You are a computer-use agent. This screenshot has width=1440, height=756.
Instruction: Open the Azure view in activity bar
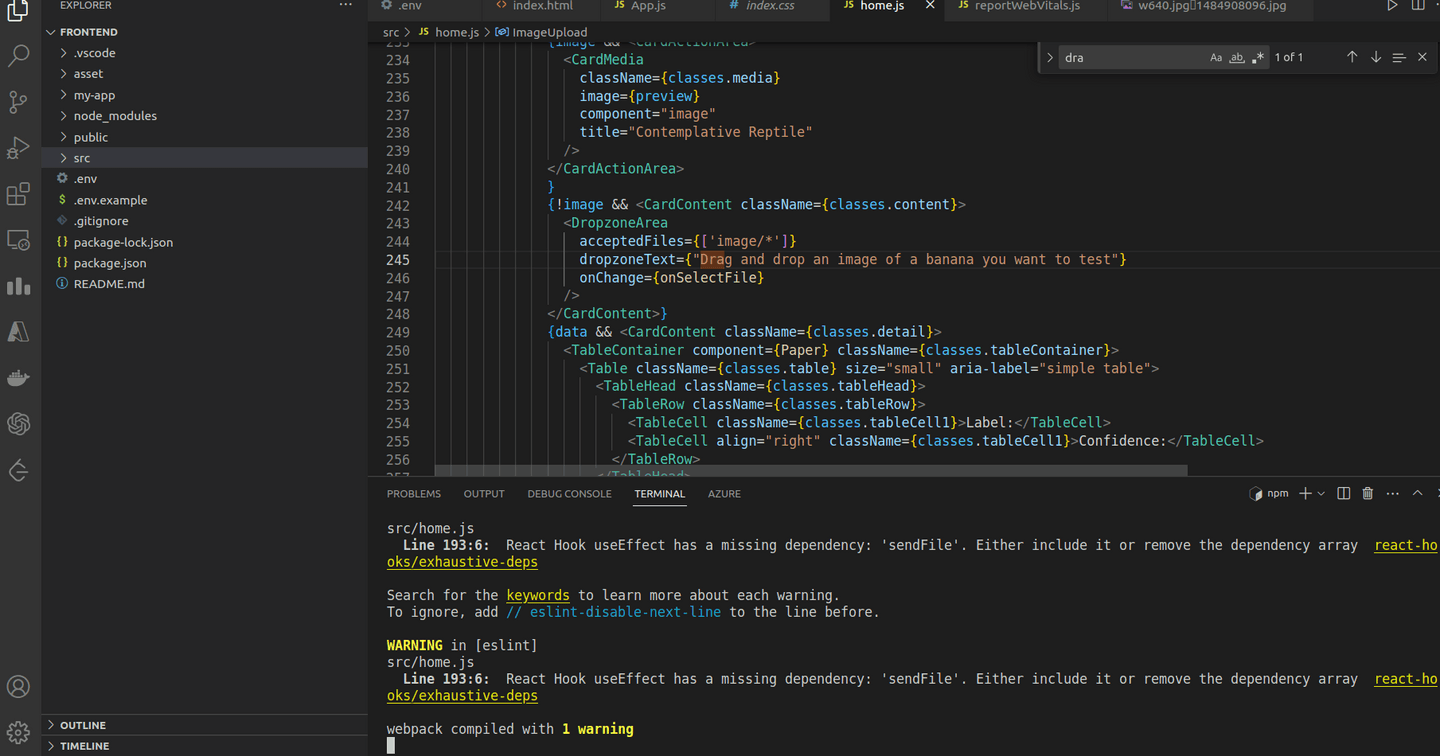pyautogui.click(x=19, y=332)
